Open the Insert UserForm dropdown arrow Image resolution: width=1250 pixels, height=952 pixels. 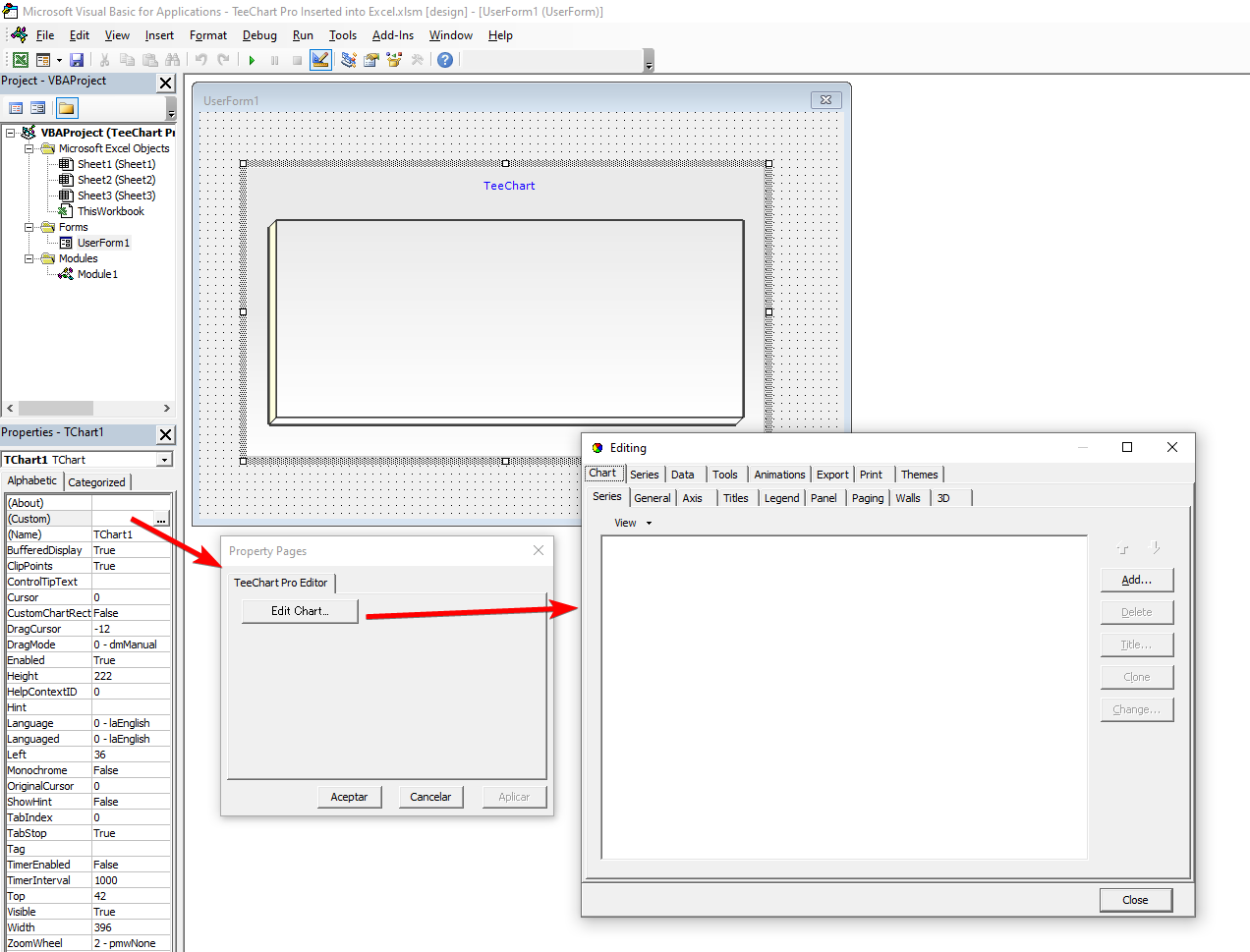click(x=59, y=60)
